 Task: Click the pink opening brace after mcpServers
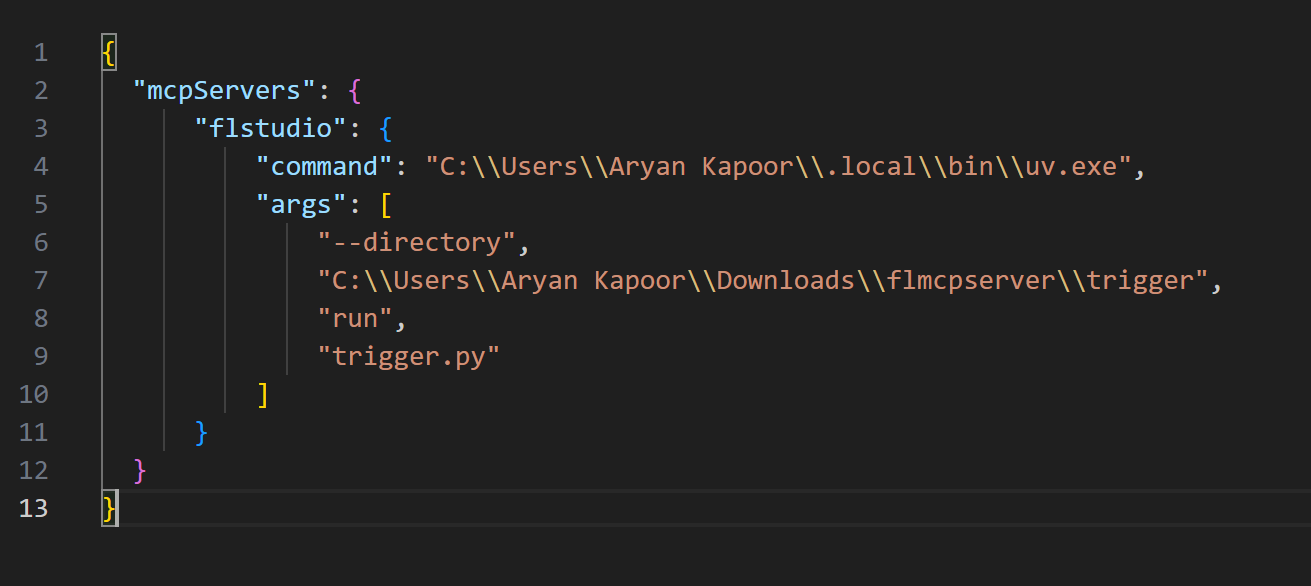coord(354,91)
